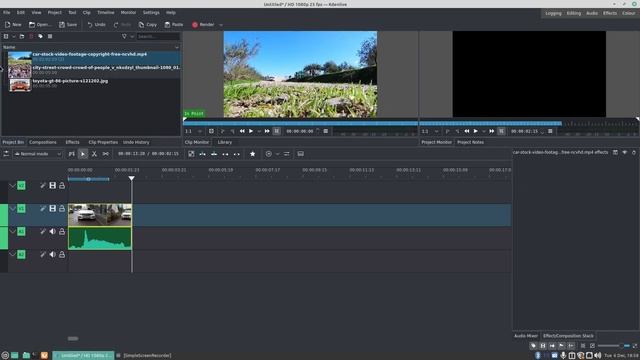
Task: Toggle lock on track V2
Action: (x=62, y=186)
